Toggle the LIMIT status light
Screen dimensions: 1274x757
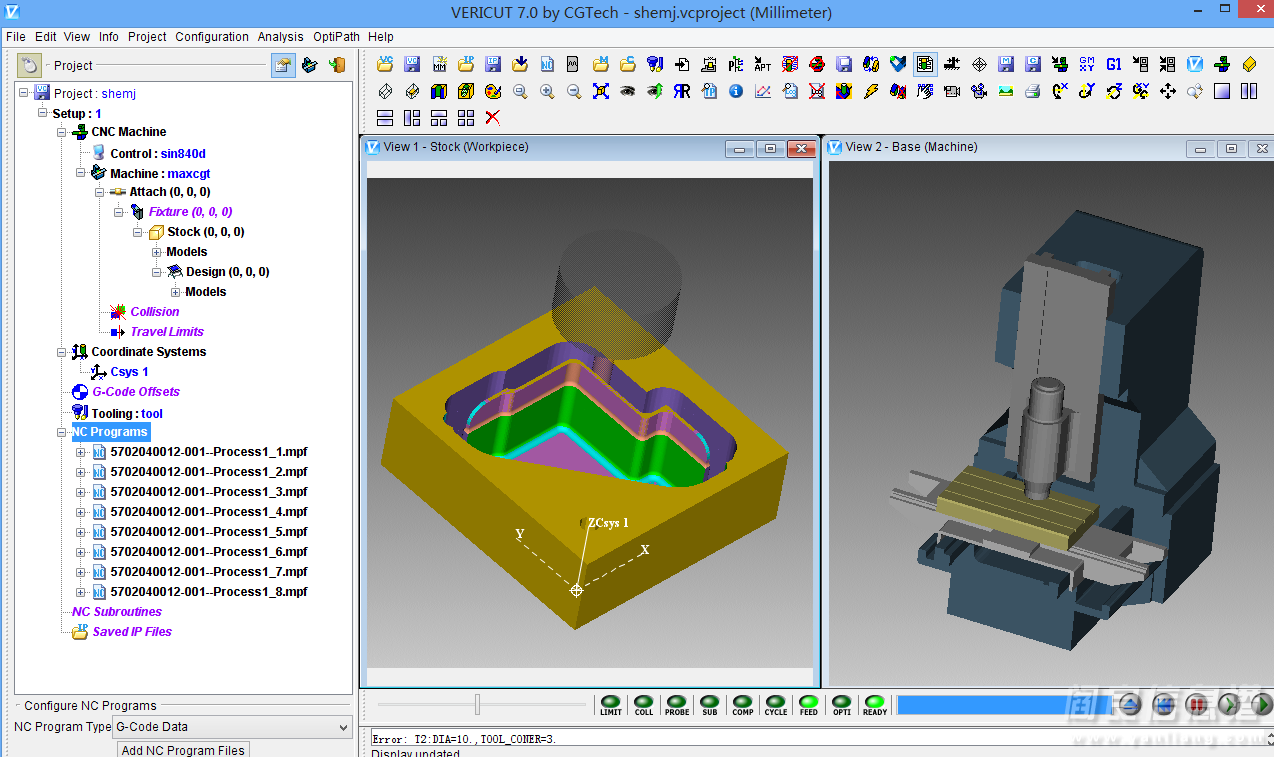[611, 705]
